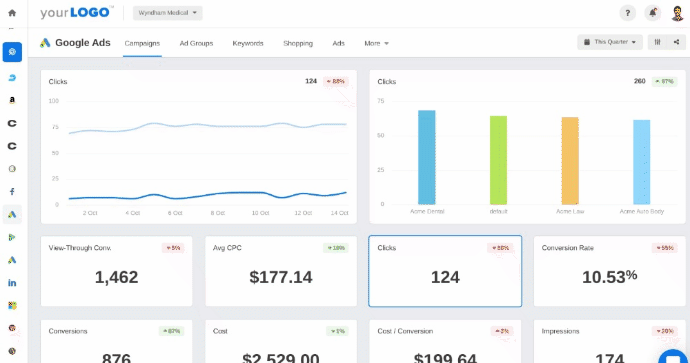Open the LinkedIn integration in sidebar

[x=12, y=282]
